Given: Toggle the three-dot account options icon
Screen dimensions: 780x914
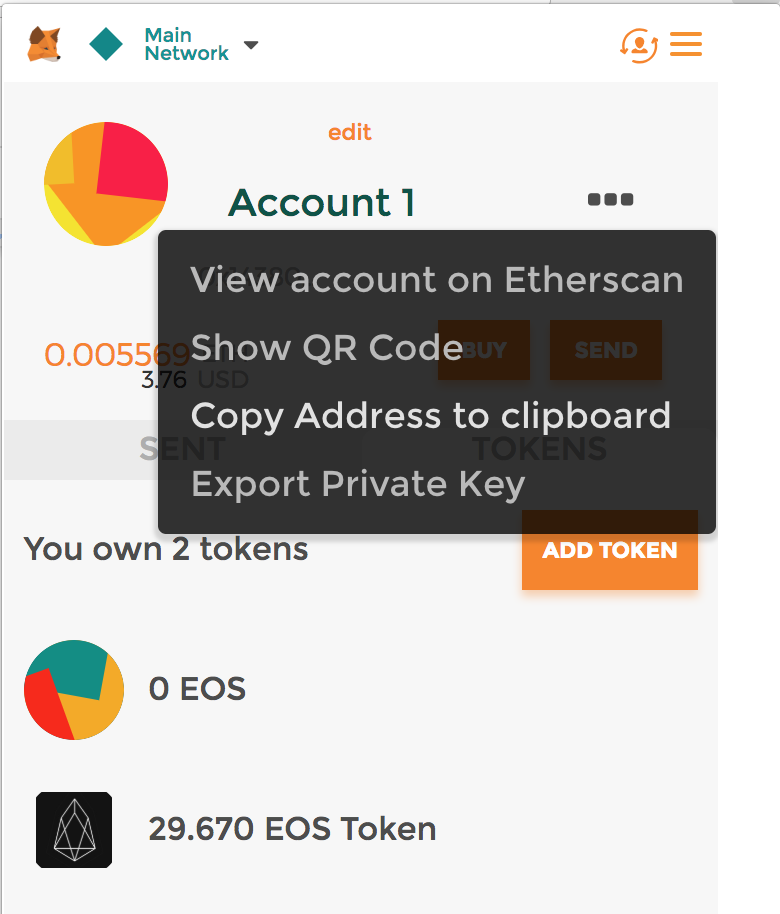Looking at the screenshot, I should click(610, 199).
